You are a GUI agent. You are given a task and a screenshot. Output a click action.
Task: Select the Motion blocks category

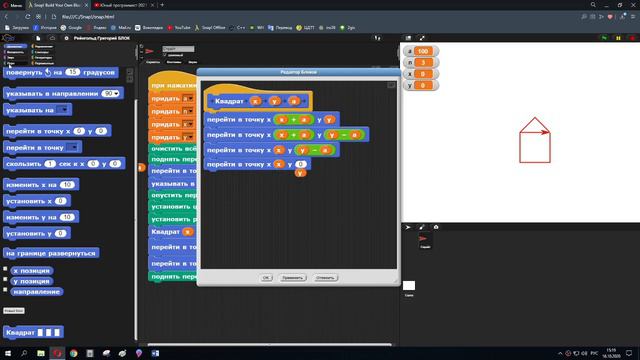[16, 47]
